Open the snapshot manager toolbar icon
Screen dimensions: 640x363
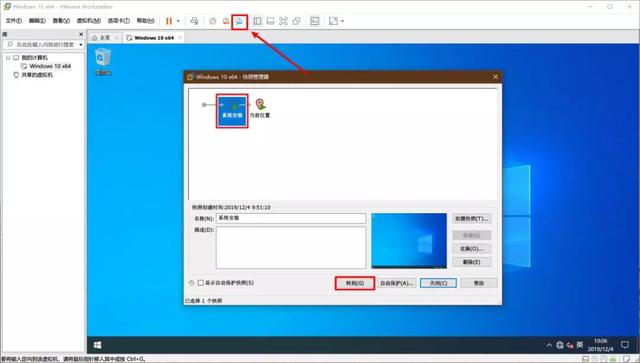240,21
